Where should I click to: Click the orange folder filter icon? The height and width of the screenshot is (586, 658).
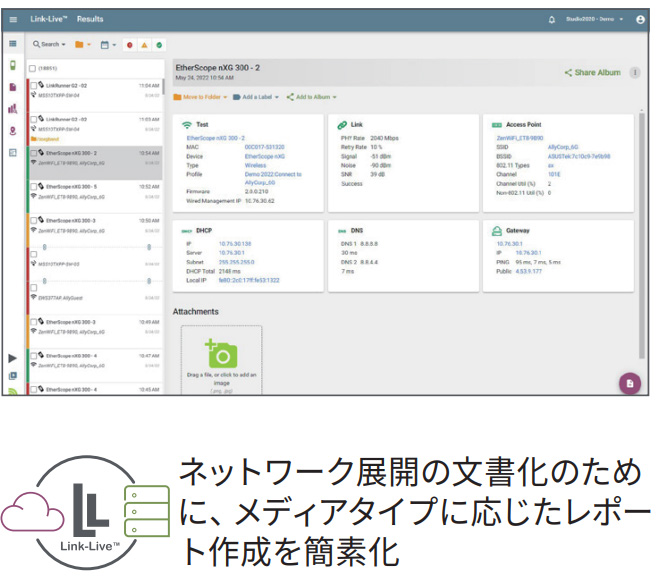[79, 44]
